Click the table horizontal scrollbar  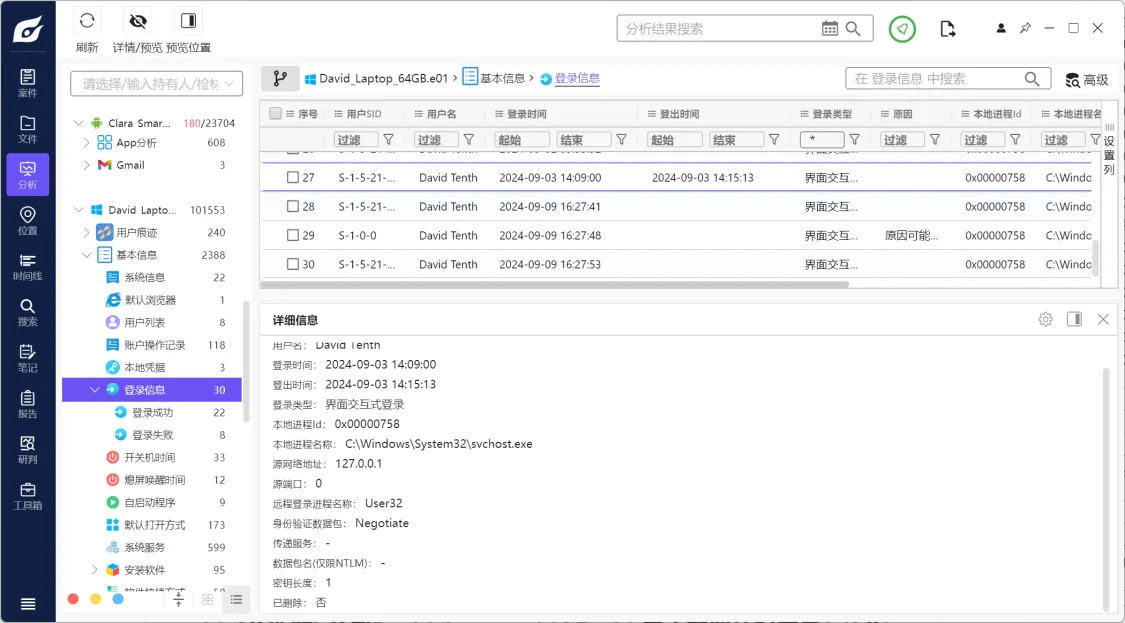click(x=554, y=284)
